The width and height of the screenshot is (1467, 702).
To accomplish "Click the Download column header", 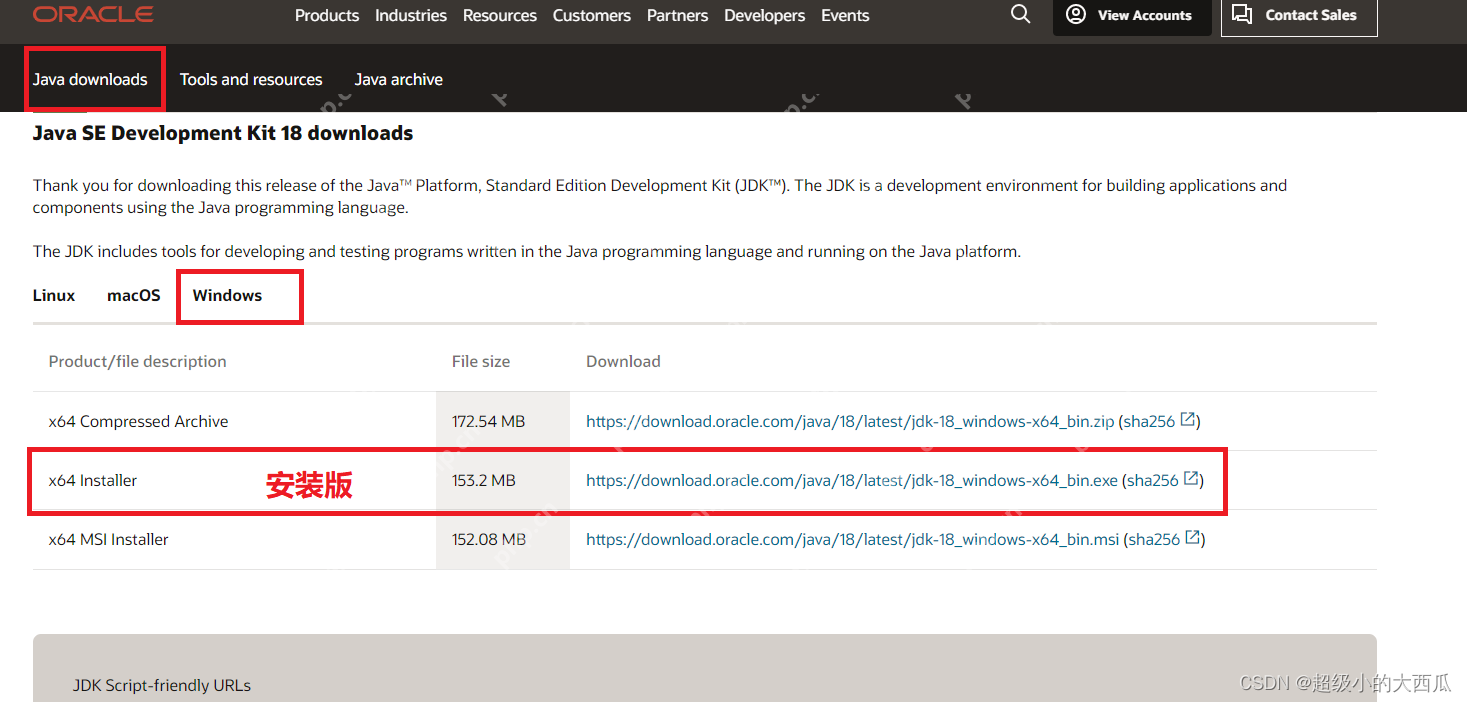I will pos(623,361).
